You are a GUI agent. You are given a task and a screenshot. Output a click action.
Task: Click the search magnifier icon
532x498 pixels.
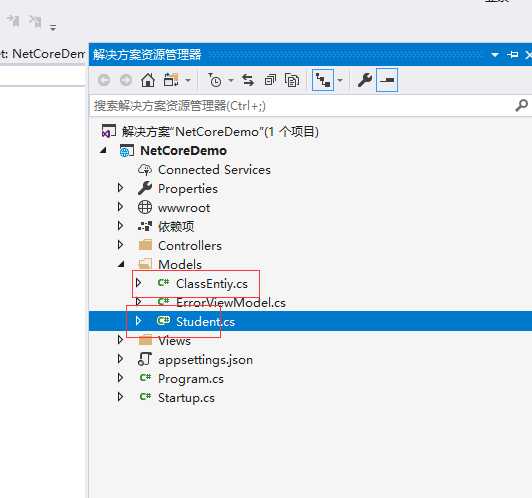point(521,106)
